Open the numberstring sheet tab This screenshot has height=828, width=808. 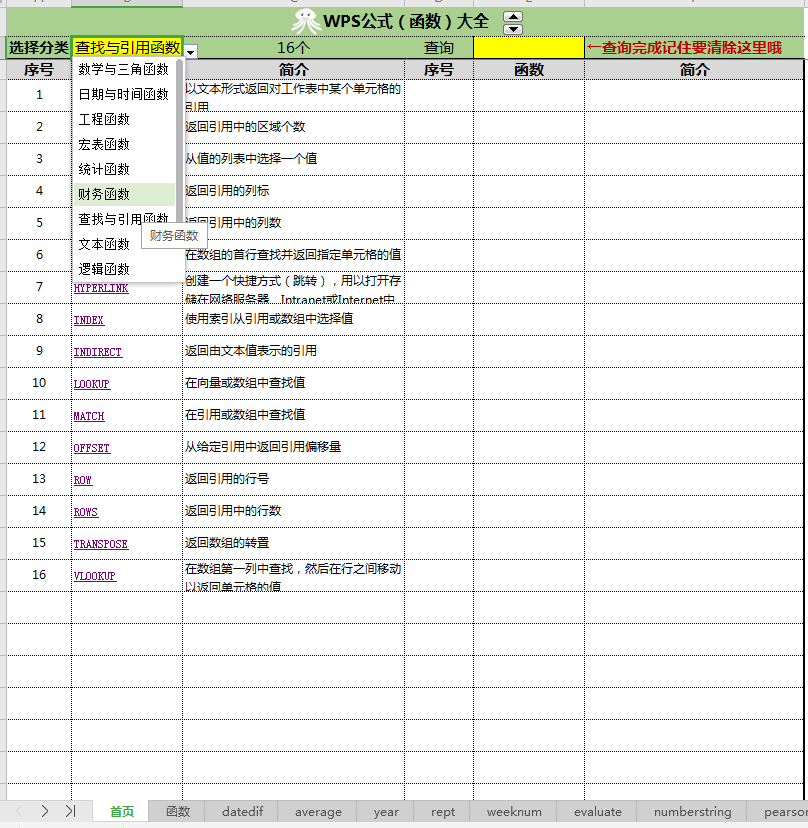692,812
